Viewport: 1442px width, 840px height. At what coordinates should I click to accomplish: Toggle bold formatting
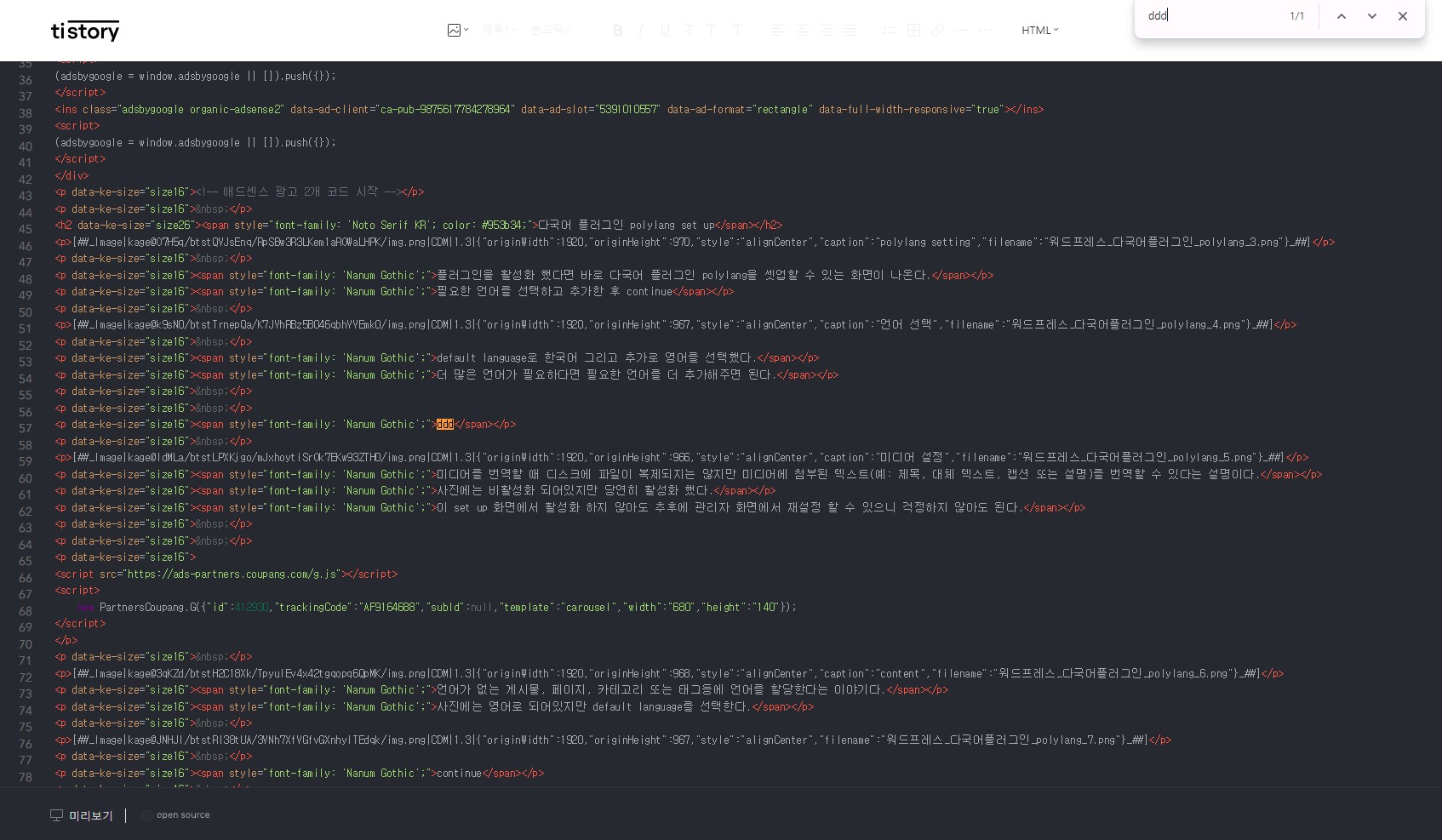pos(618,31)
